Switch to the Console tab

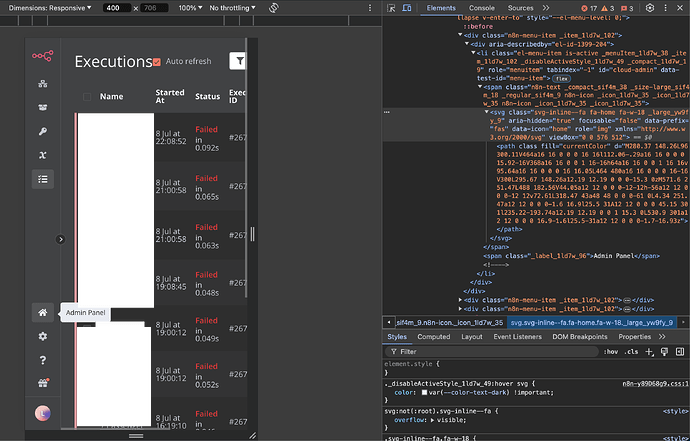(x=481, y=8)
